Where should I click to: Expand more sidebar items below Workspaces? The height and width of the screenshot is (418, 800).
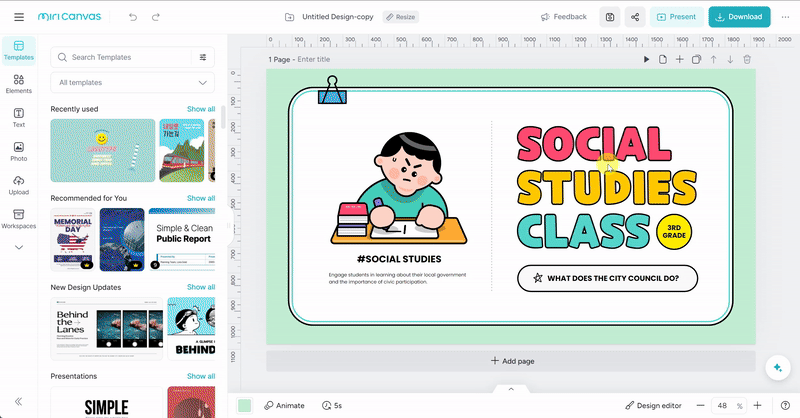[x=18, y=247]
